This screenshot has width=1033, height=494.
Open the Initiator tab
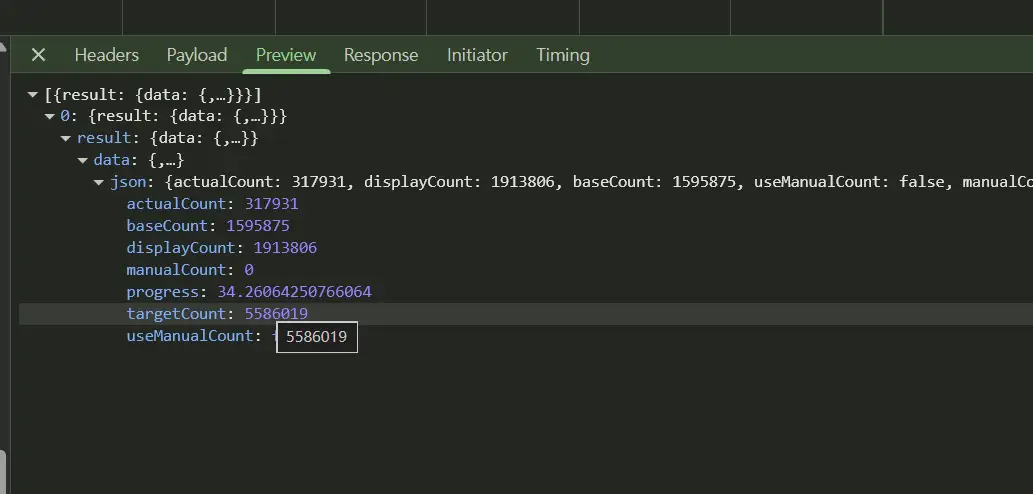click(477, 55)
